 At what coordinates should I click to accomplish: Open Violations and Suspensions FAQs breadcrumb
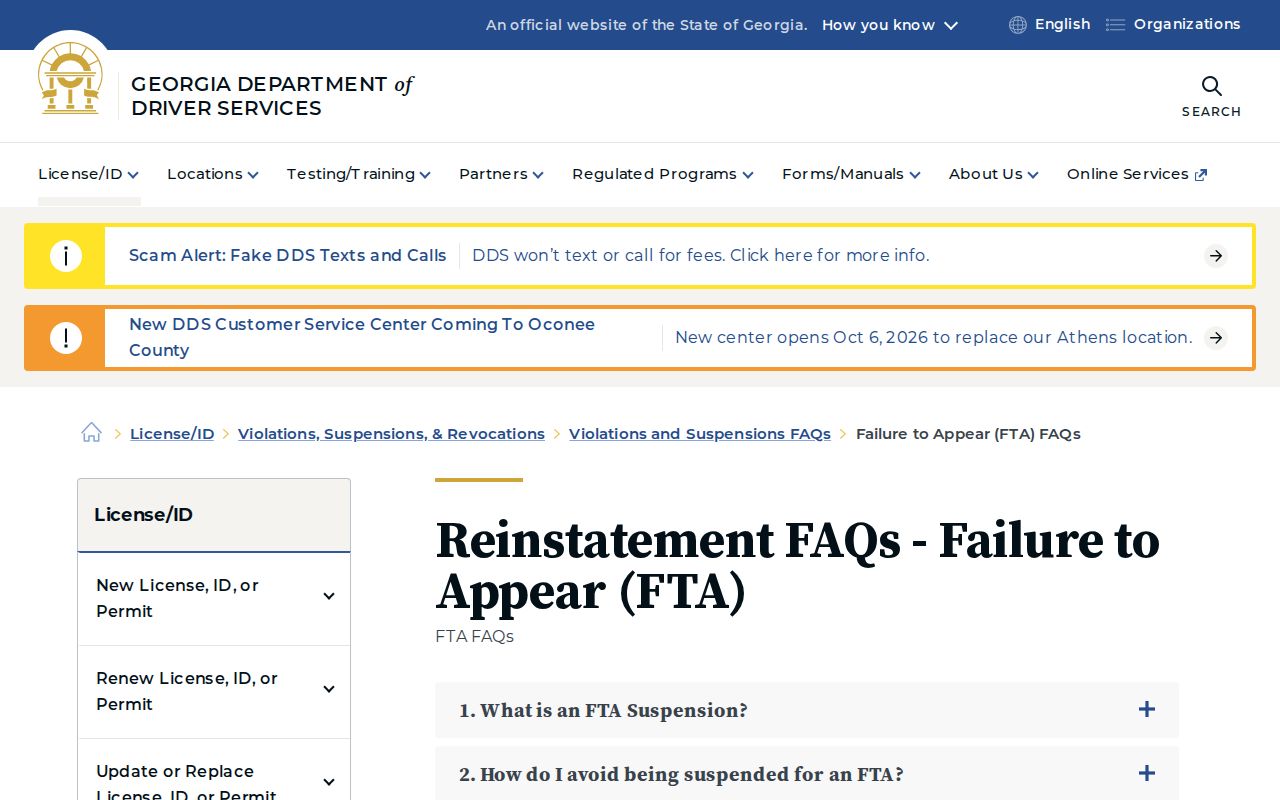700,434
